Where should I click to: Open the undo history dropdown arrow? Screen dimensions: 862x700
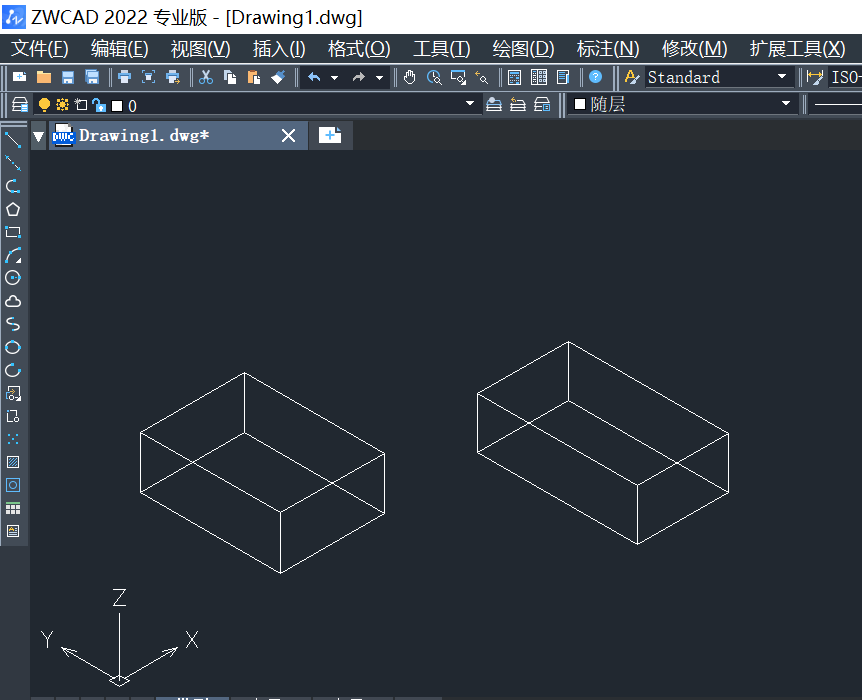[334, 78]
